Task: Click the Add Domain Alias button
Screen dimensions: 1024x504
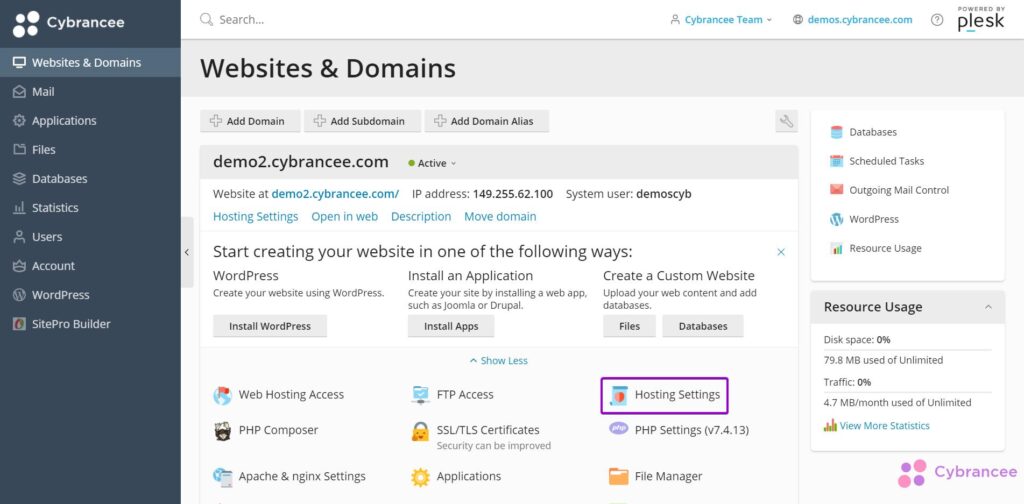Action: point(487,121)
